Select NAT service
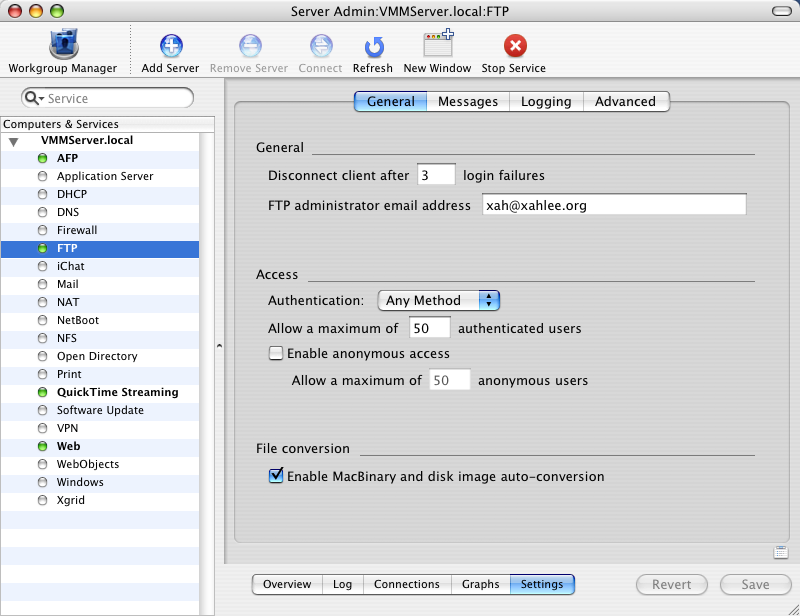 pyautogui.click(x=100, y=302)
